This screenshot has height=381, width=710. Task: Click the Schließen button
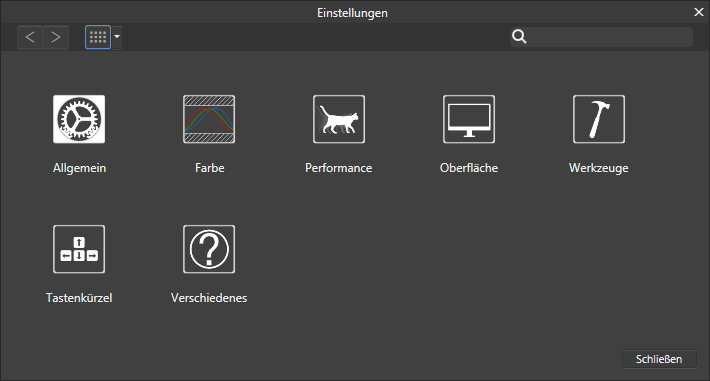coord(659,359)
